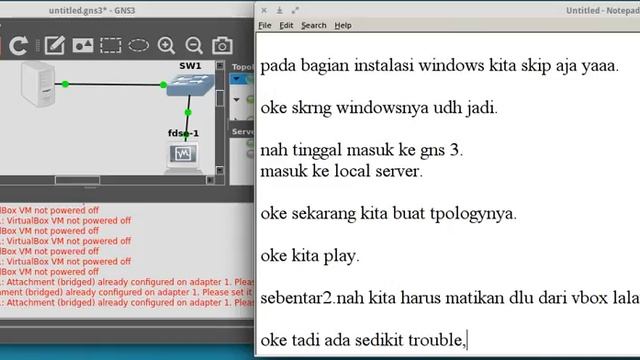Click the zoom out magnifier icon
The image size is (640, 360).
(x=194, y=45)
